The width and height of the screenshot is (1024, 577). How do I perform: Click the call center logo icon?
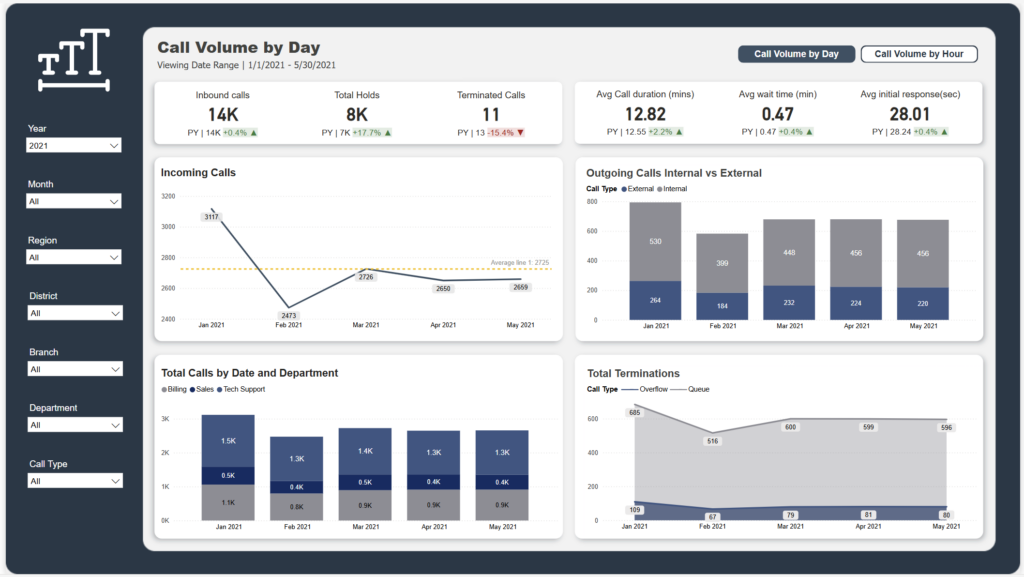[73, 61]
